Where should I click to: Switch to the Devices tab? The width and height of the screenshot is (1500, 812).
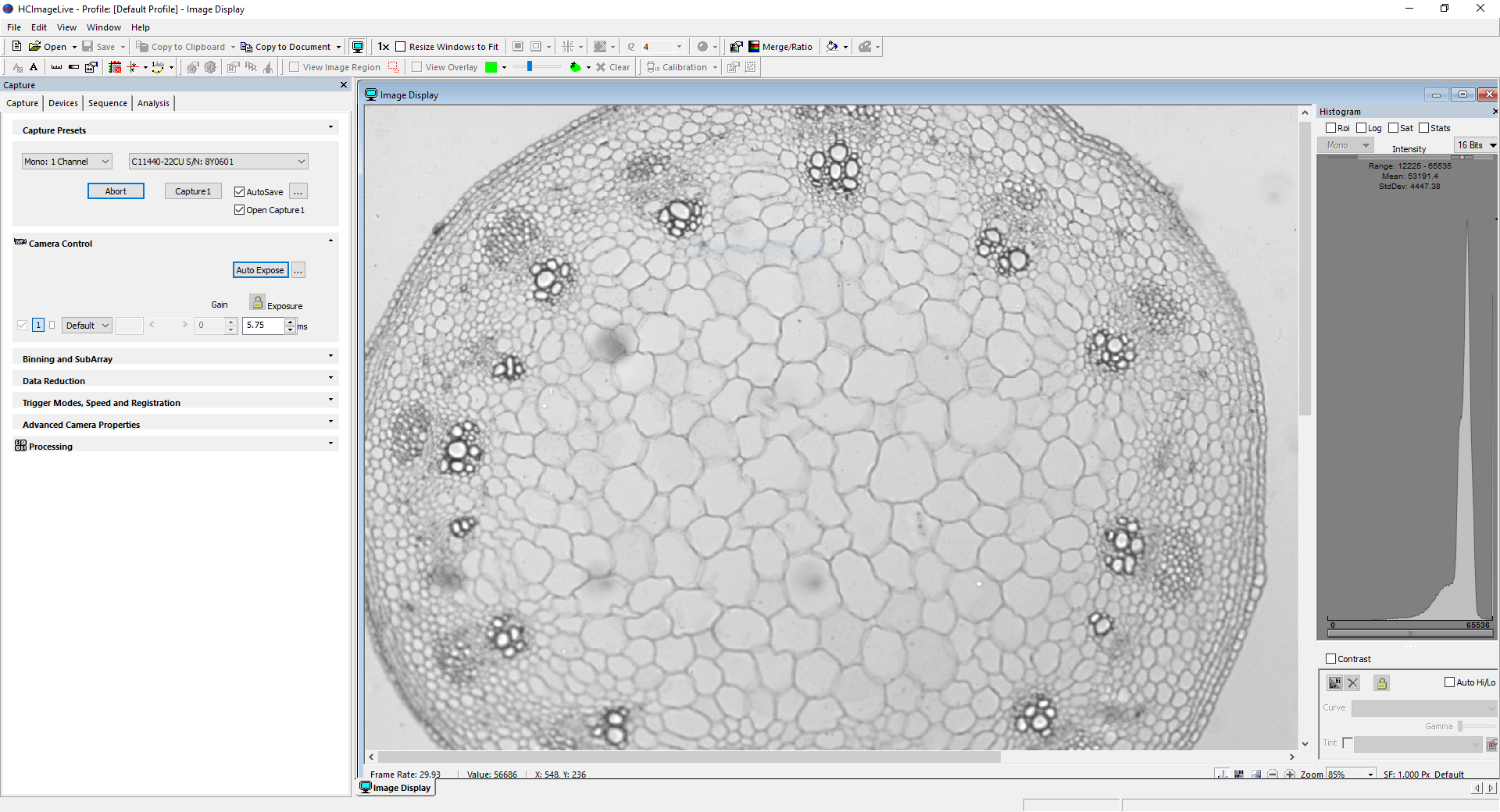(63, 103)
